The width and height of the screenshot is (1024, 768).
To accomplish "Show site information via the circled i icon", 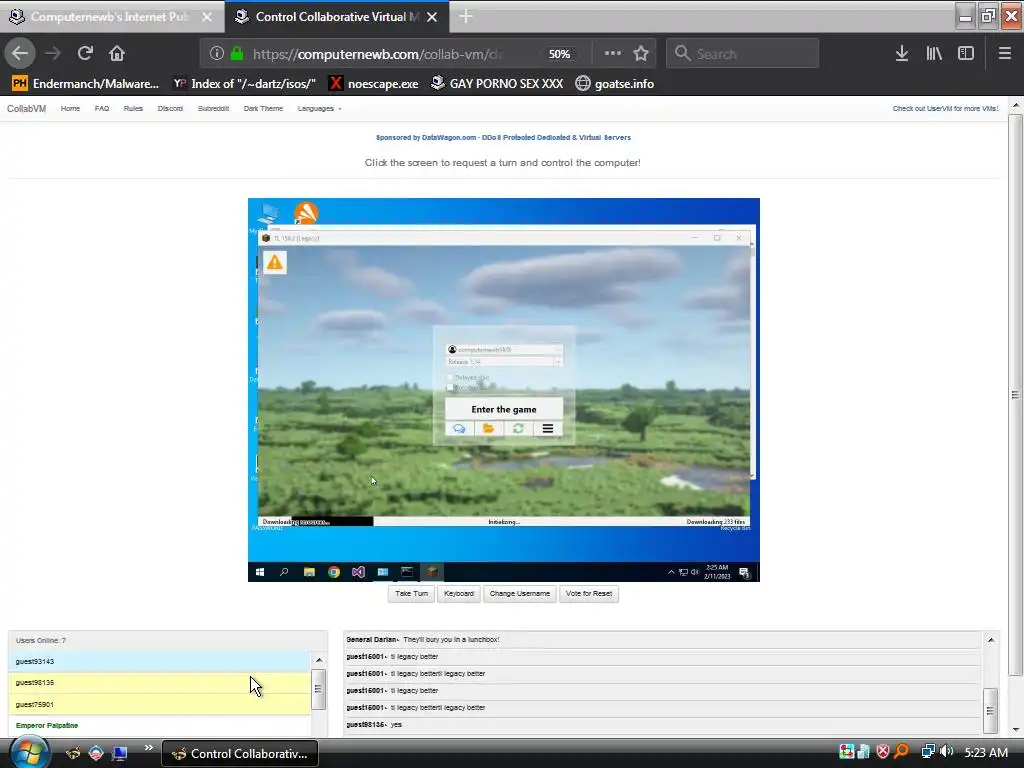I will [217, 54].
